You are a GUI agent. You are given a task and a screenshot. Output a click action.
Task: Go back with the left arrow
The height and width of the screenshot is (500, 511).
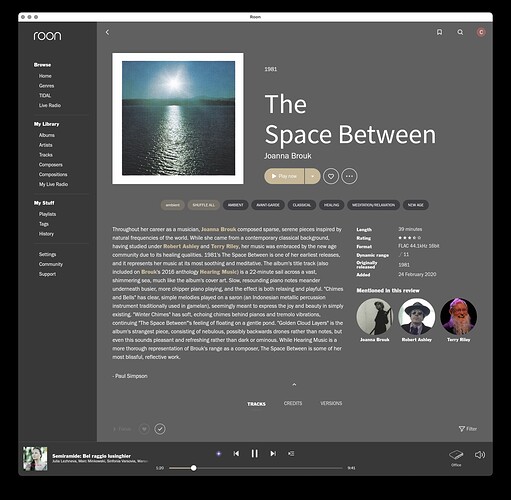coord(107,32)
